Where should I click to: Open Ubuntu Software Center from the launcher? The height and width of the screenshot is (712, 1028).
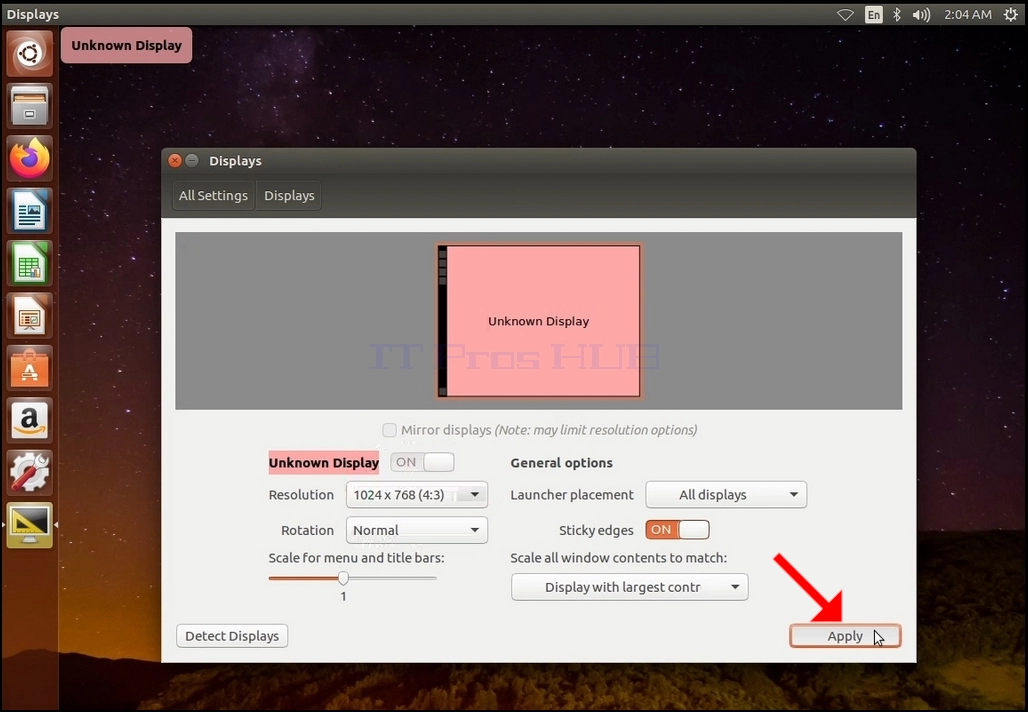[30, 368]
